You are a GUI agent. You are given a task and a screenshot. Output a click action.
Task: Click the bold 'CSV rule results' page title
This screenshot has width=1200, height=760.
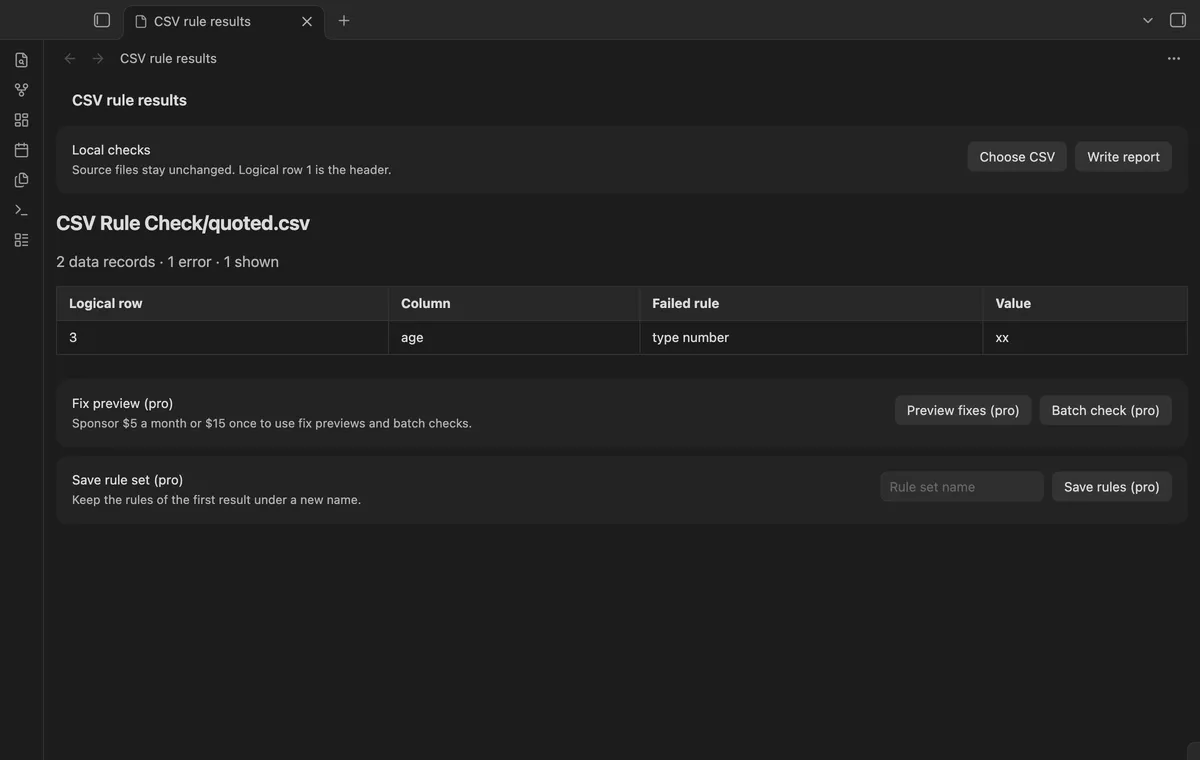(129, 100)
